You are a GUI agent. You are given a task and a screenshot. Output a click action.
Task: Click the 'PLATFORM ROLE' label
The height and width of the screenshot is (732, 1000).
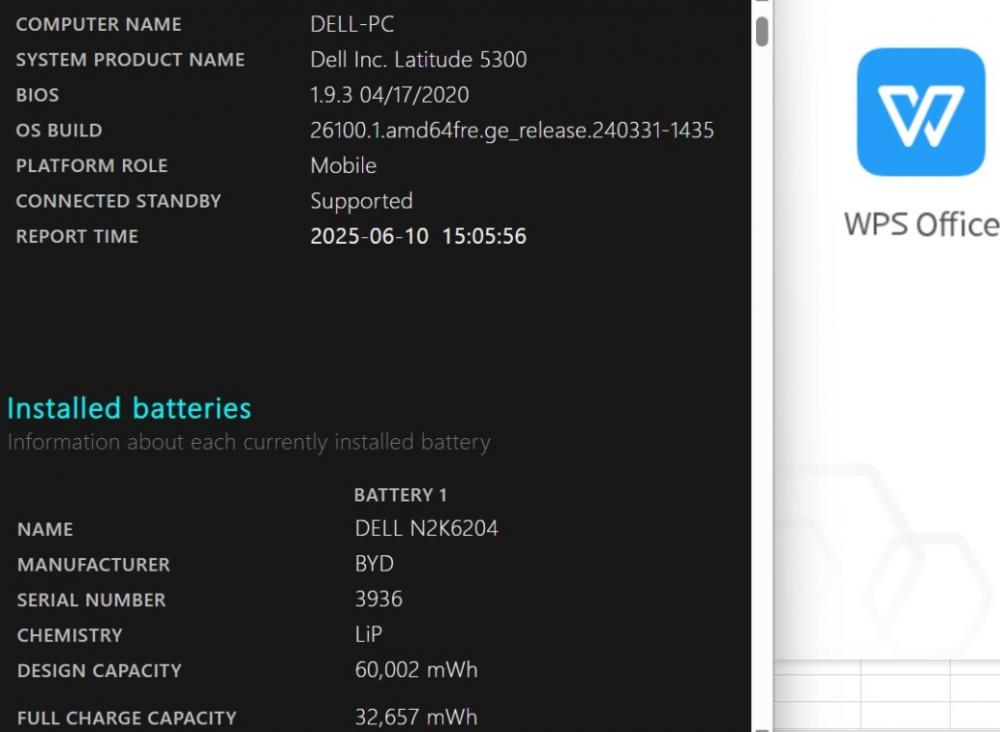tap(92, 166)
